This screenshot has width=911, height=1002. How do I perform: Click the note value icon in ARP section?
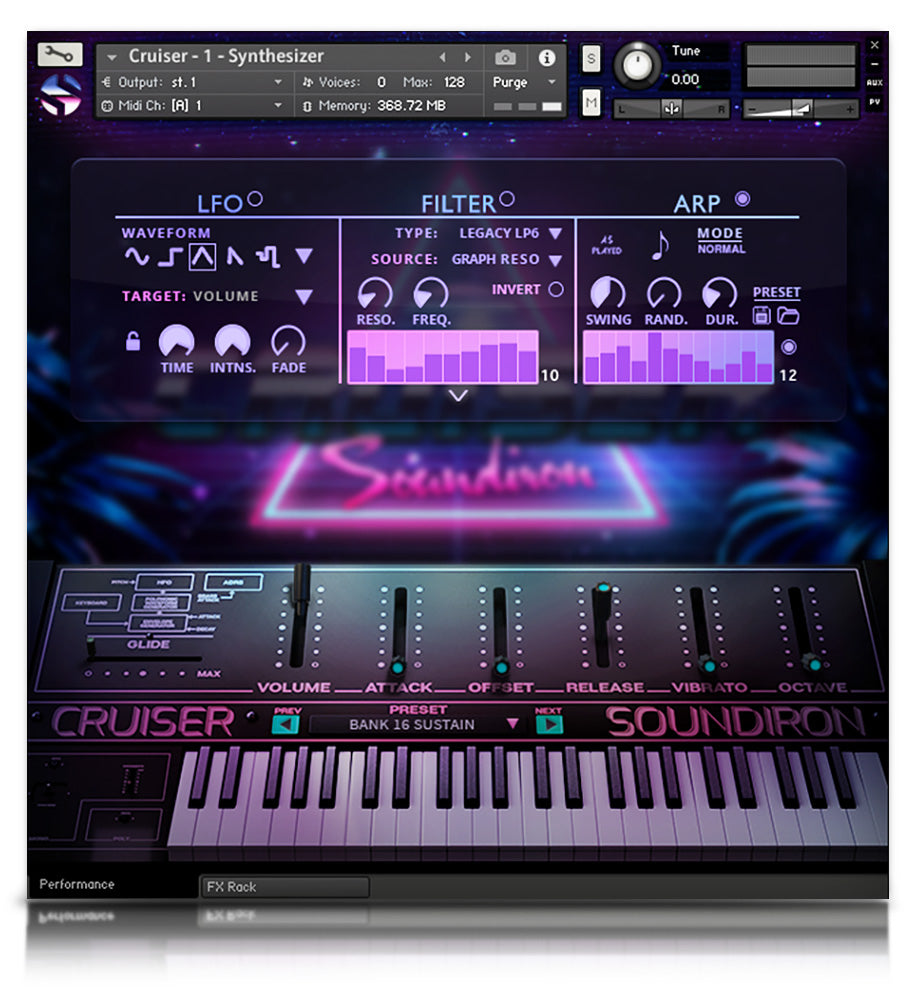pos(659,245)
